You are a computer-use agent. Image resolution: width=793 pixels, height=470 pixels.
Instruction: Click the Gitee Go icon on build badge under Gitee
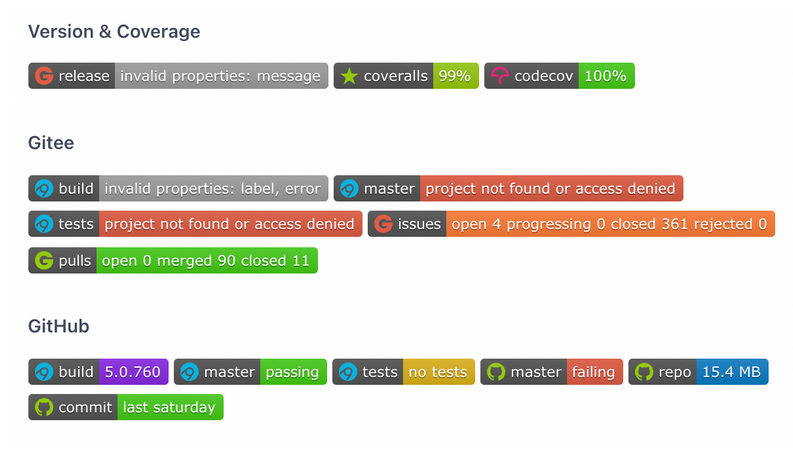[x=43, y=188]
